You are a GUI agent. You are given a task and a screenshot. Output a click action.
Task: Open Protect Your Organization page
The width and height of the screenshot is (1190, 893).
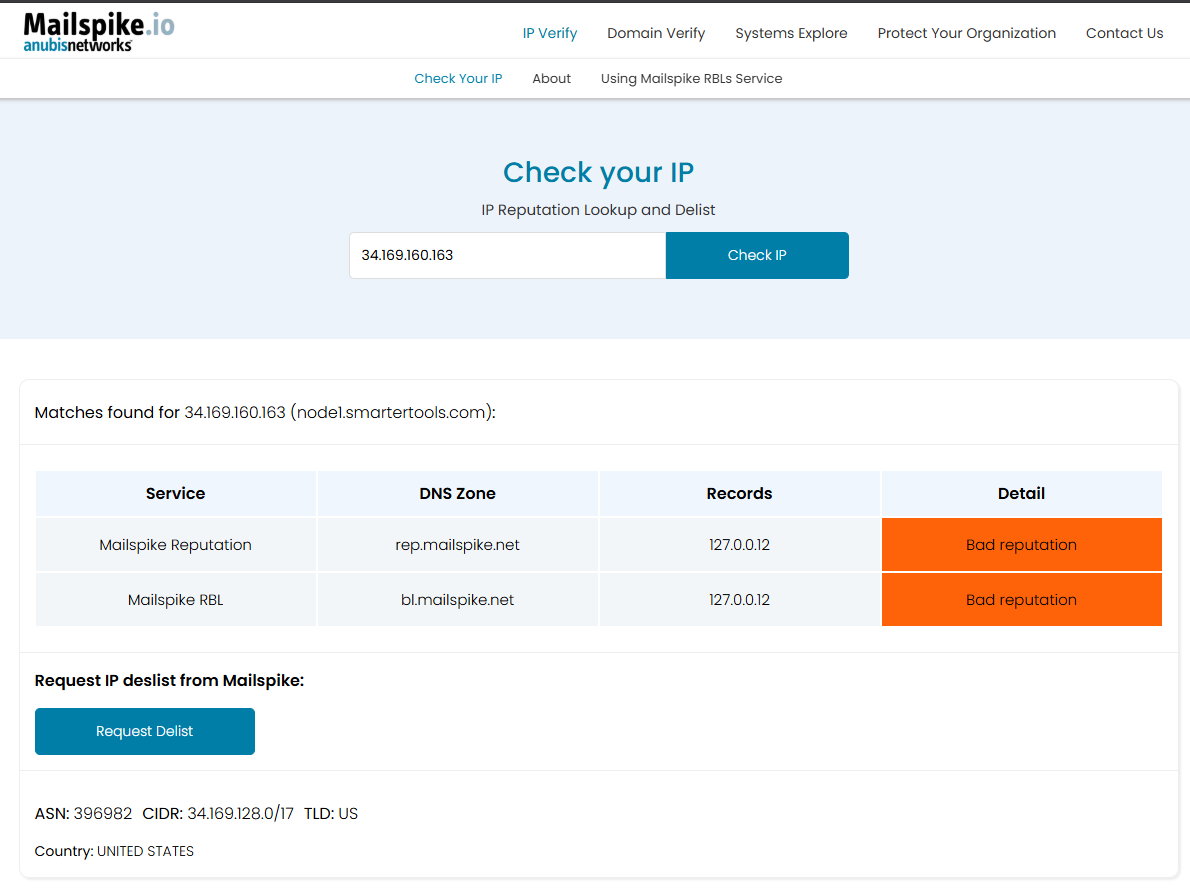pos(966,33)
